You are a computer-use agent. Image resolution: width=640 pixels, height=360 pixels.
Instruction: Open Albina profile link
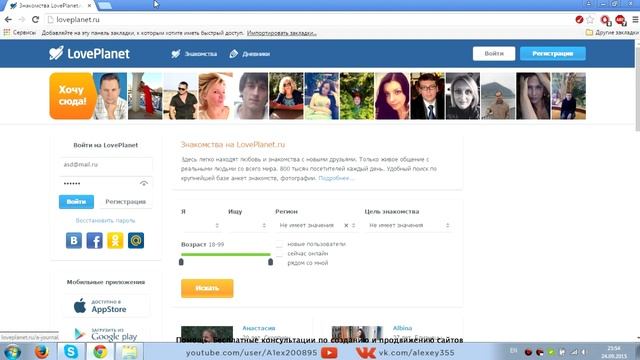click(x=402, y=328)
